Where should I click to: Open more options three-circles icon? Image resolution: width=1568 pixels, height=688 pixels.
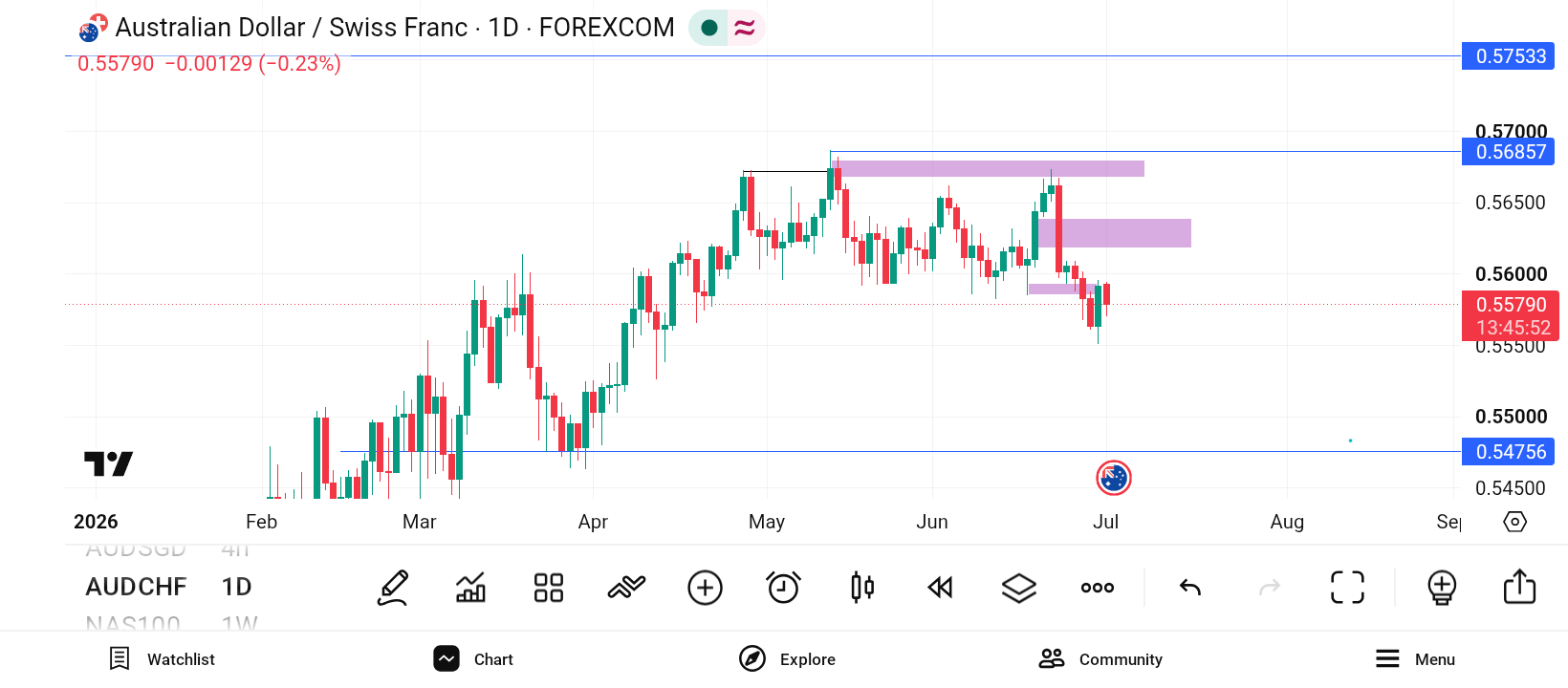click(x=1098, y=588)
